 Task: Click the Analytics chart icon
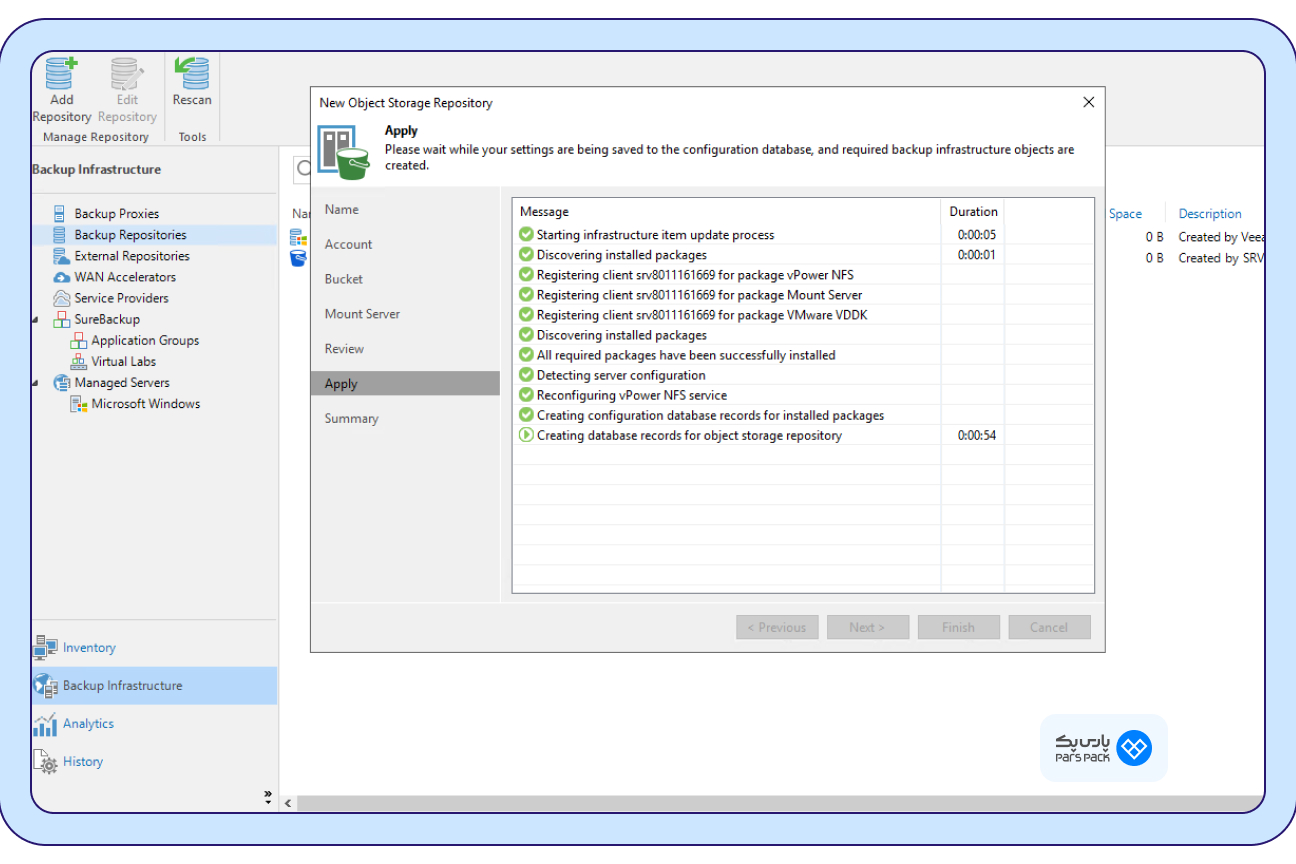[x=46, y=724]
